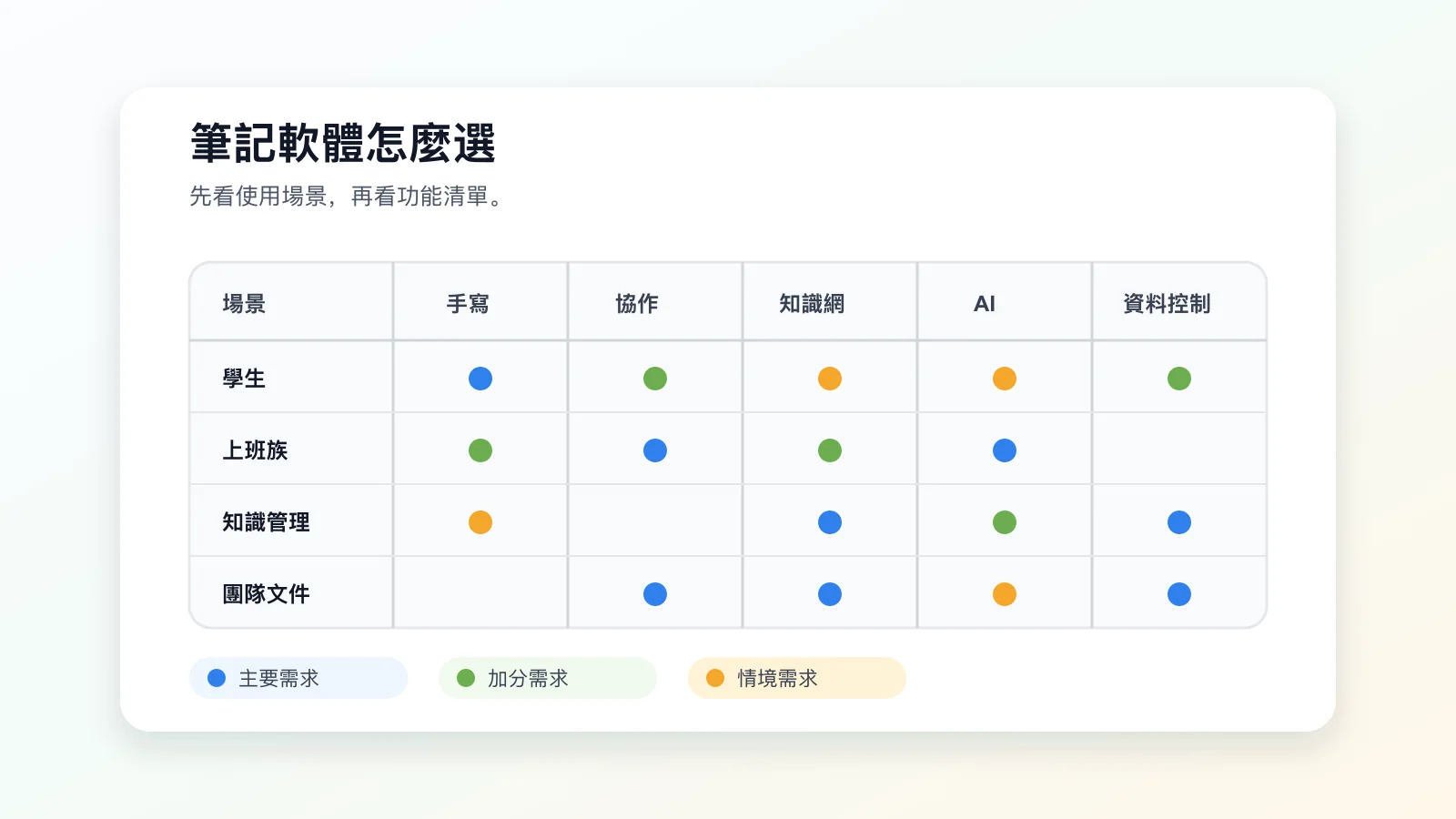Screen dimensions: 1456x819
Task: Select the 加分需求 legend chip
Action: (548, 678)
